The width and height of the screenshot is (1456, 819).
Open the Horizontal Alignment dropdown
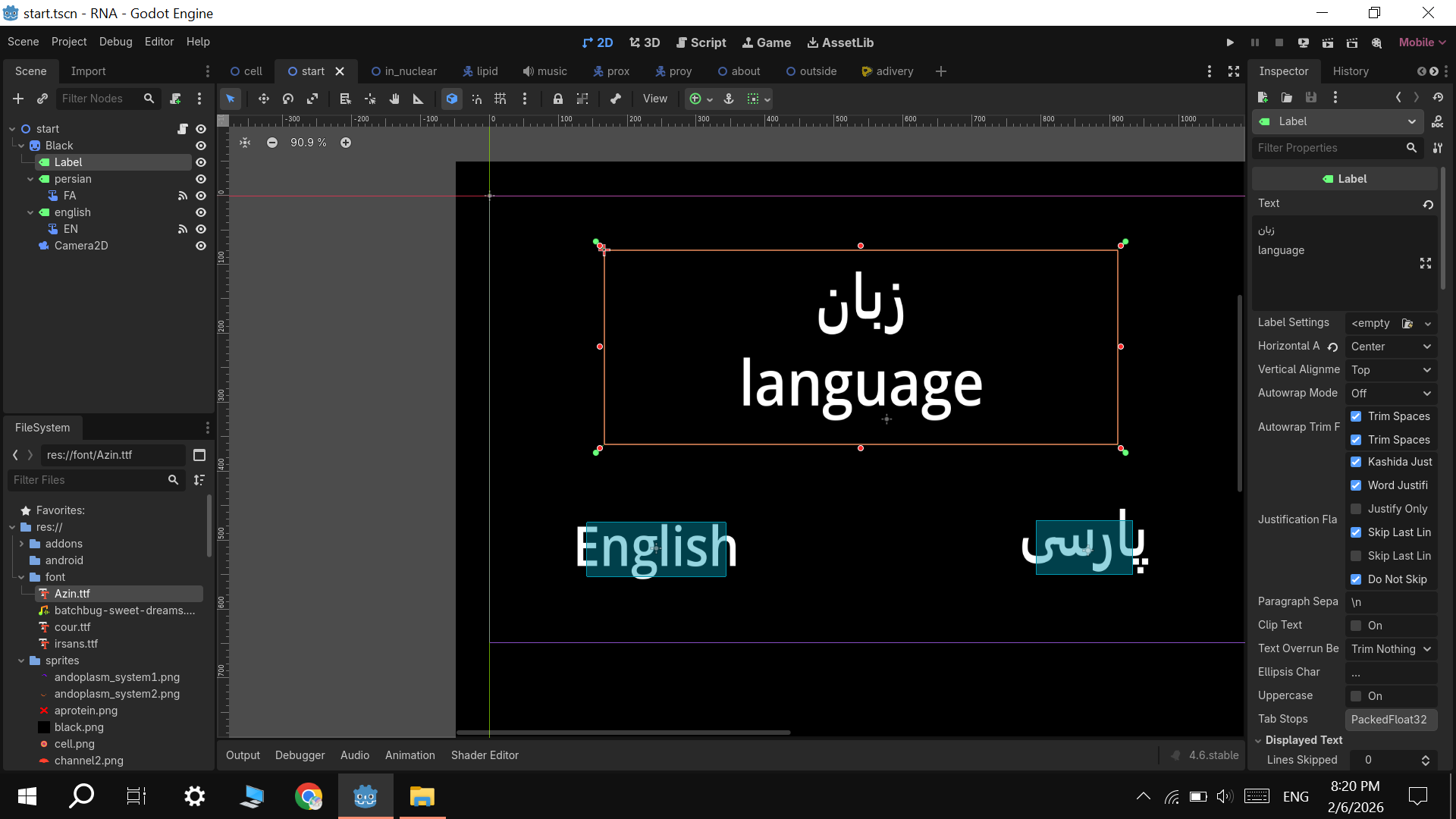[1392, 347]
